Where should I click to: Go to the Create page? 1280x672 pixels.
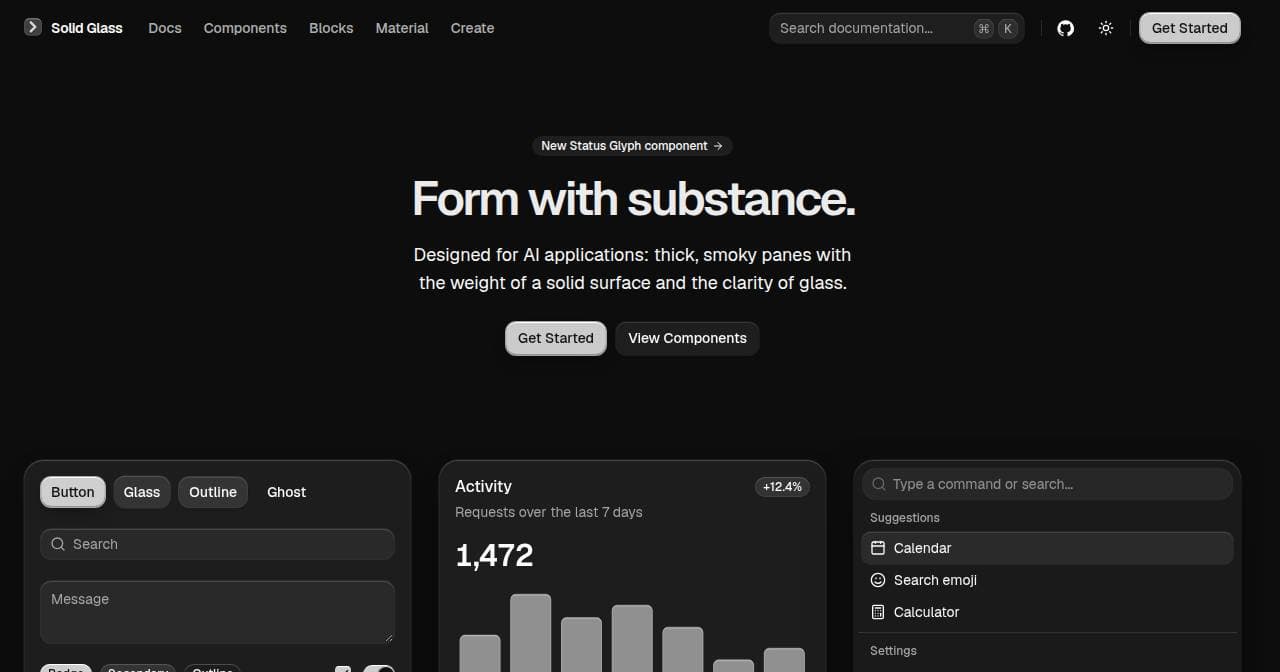(472, 28)
